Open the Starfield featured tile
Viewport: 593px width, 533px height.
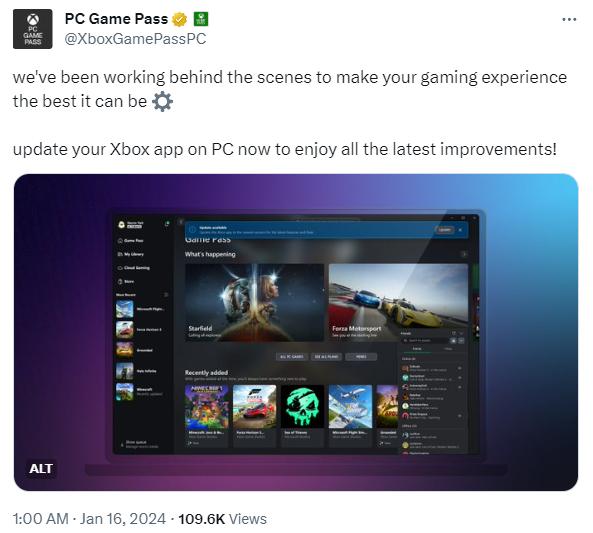coord(255,303)
